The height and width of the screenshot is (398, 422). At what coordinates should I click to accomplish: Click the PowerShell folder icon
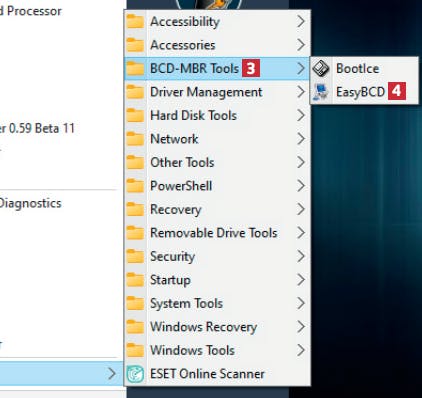click(135, 186)
